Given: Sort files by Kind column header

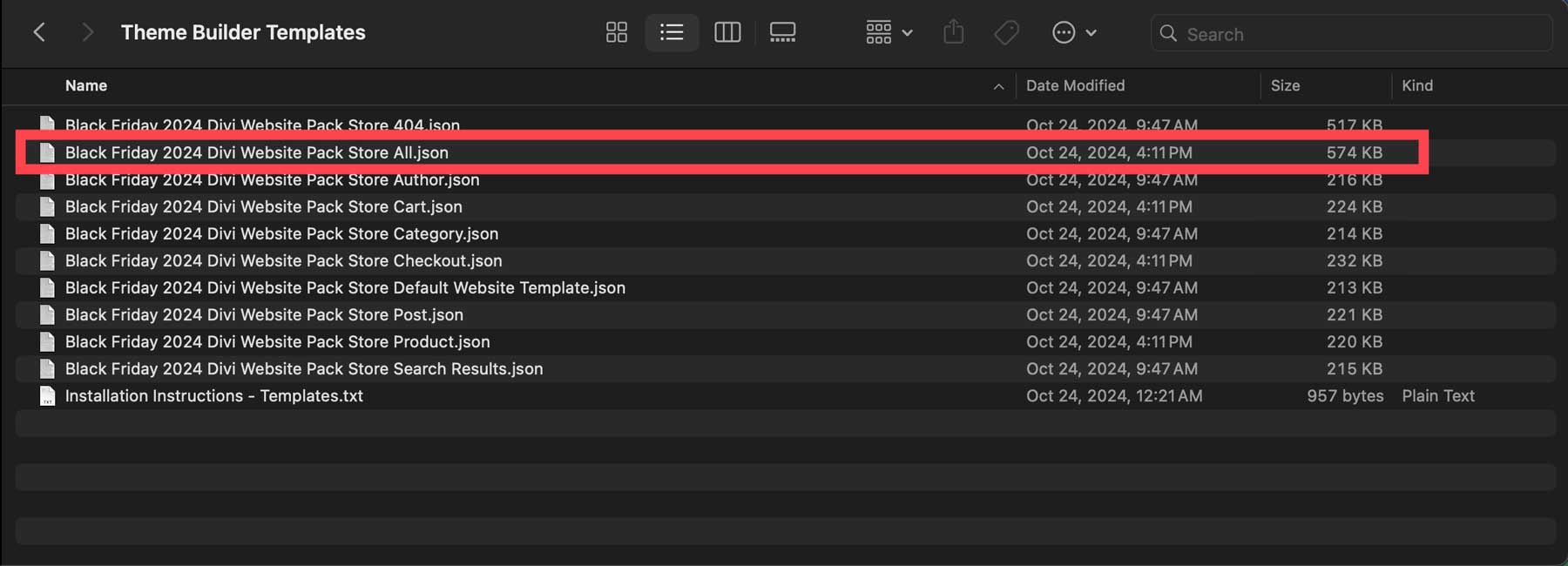Looking at the screenshot, I should pos(1416,85).
